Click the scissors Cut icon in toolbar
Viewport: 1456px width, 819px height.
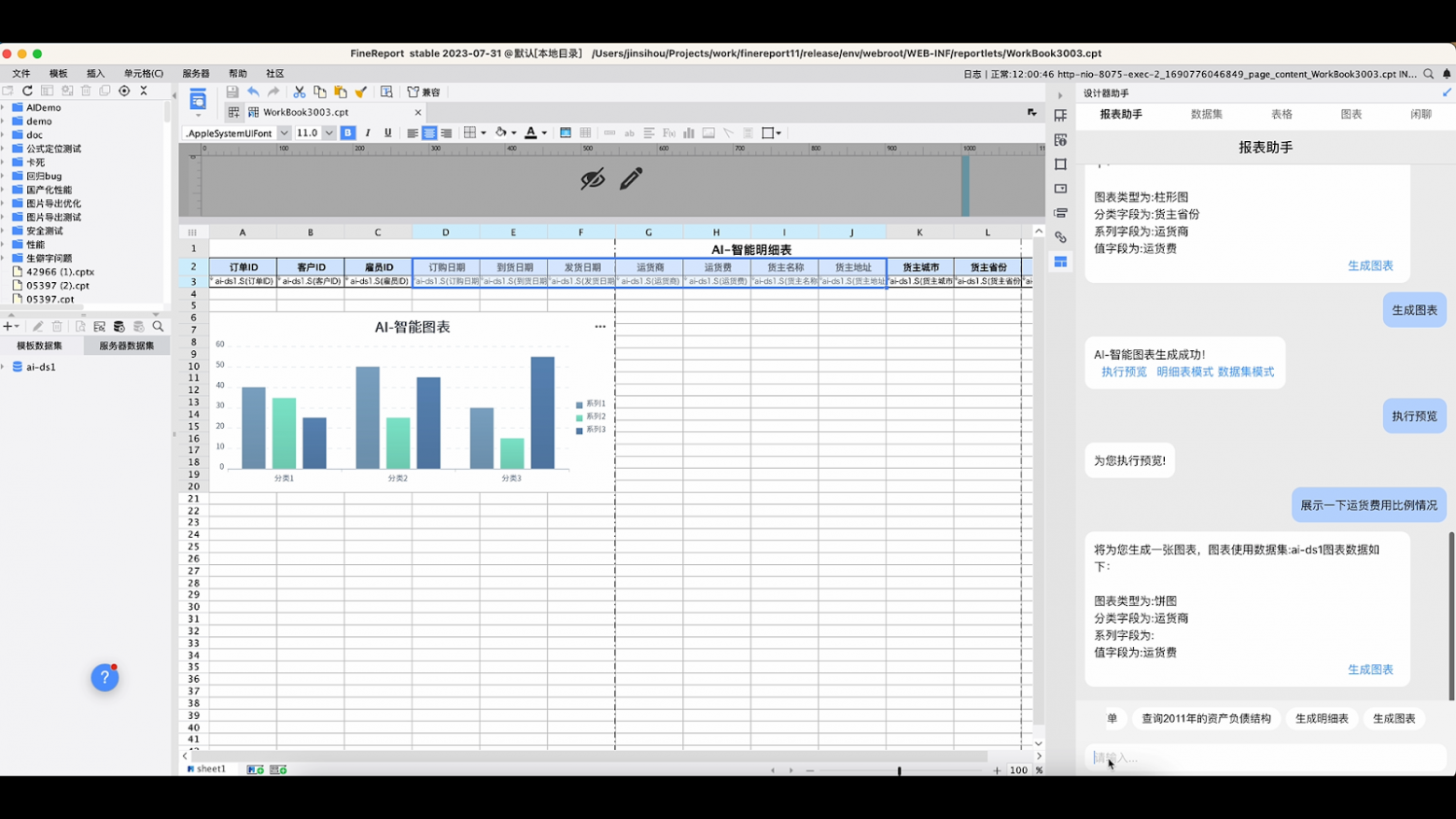pyautogui.click(x=299, y=92)
